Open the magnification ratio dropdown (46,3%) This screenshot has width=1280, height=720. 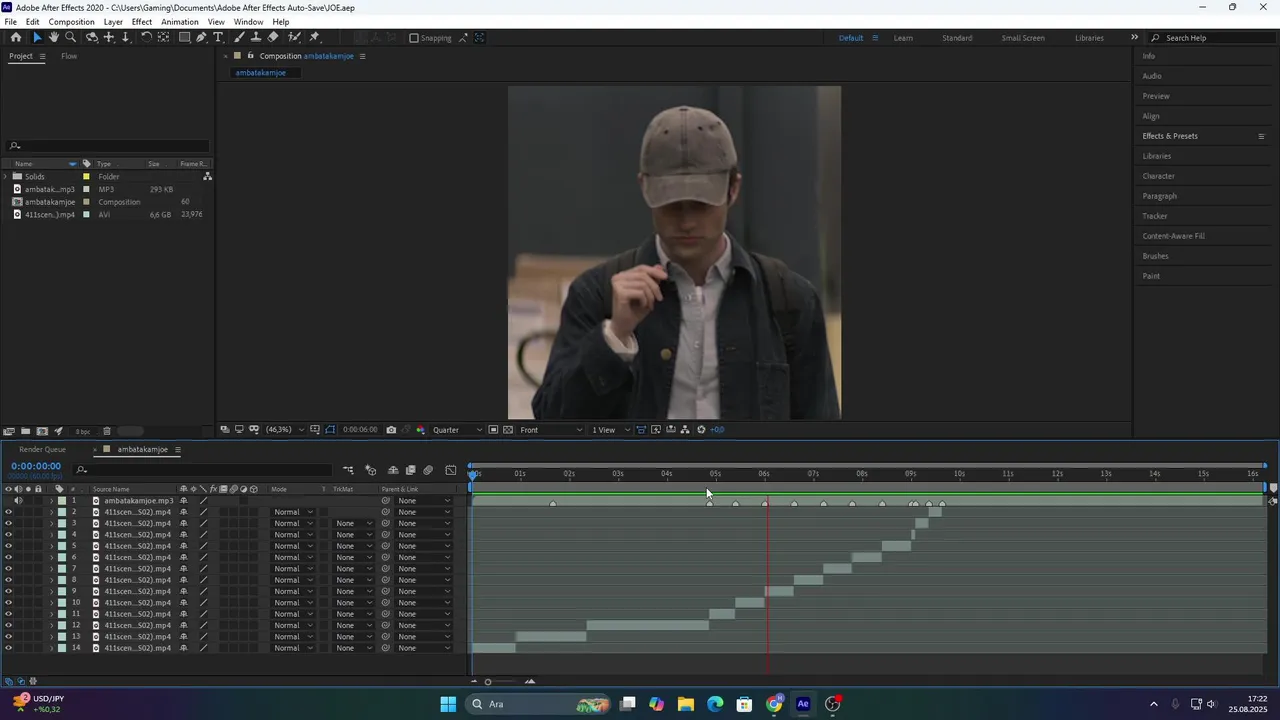point(285,430)
